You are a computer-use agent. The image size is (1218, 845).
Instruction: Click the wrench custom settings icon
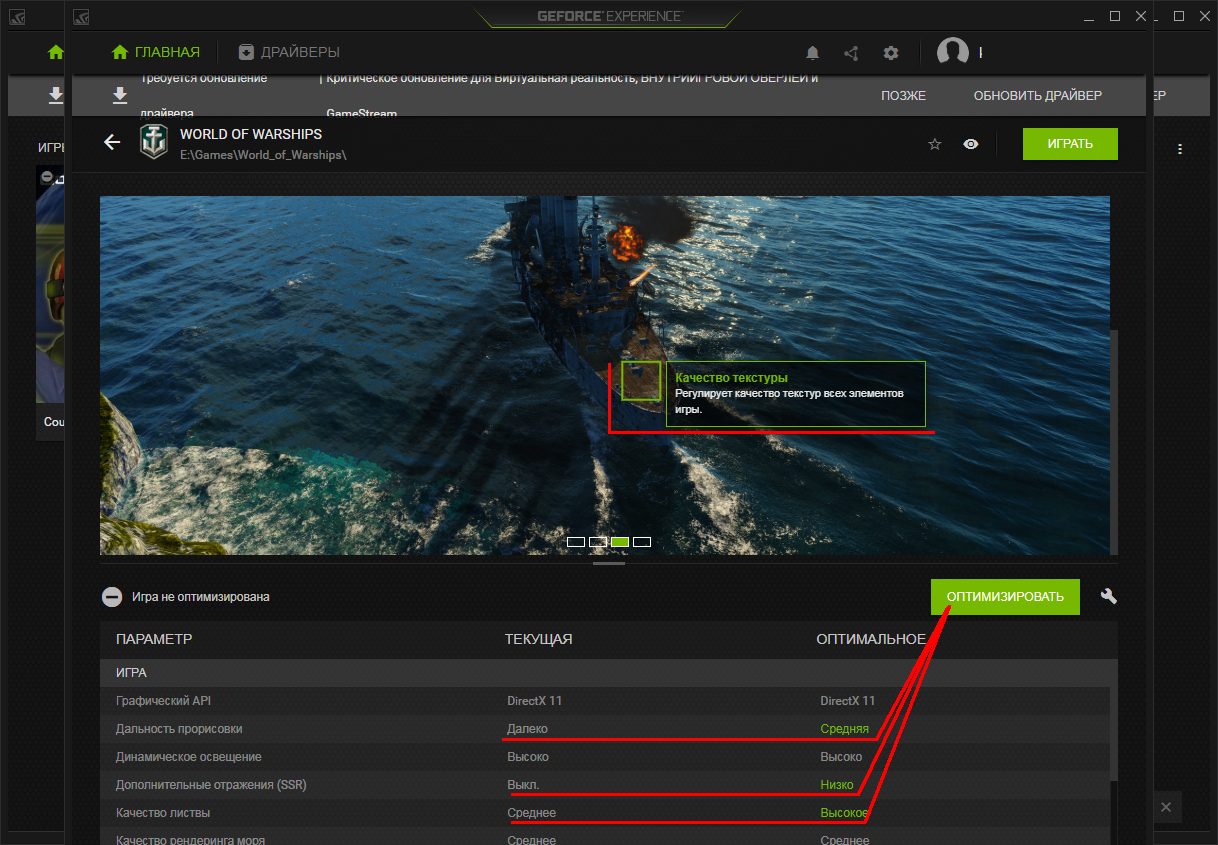(x=1108, y=596)
